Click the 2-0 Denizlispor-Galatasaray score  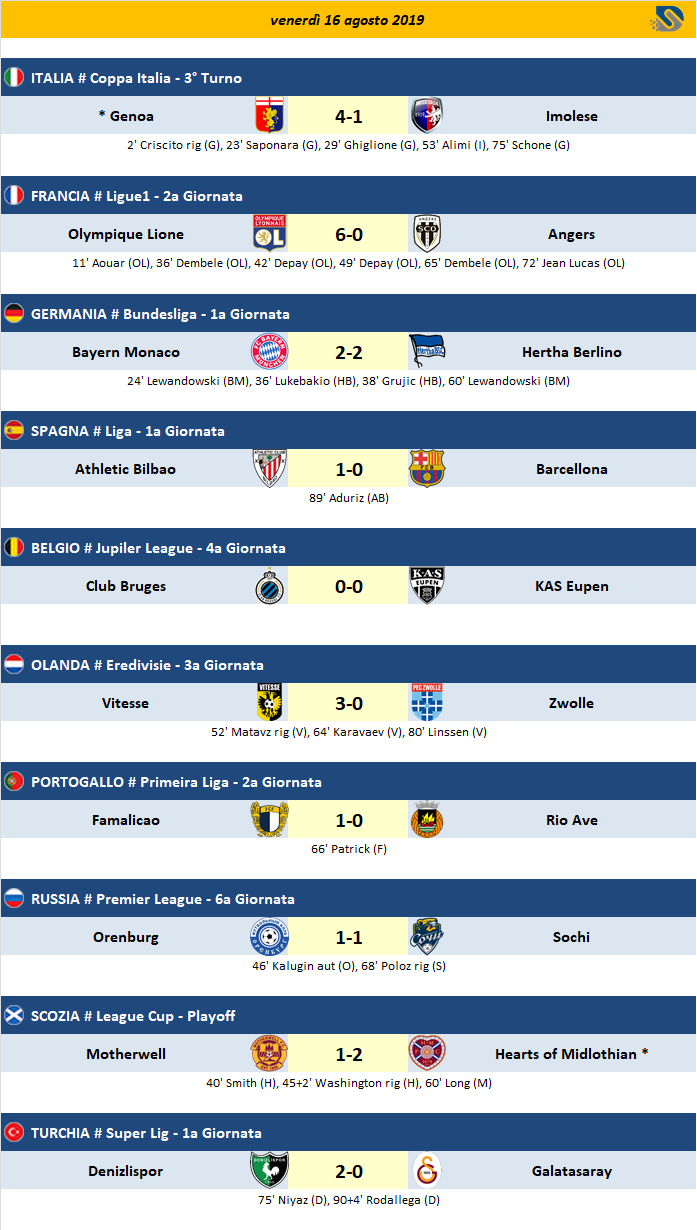pos(348,1171)
